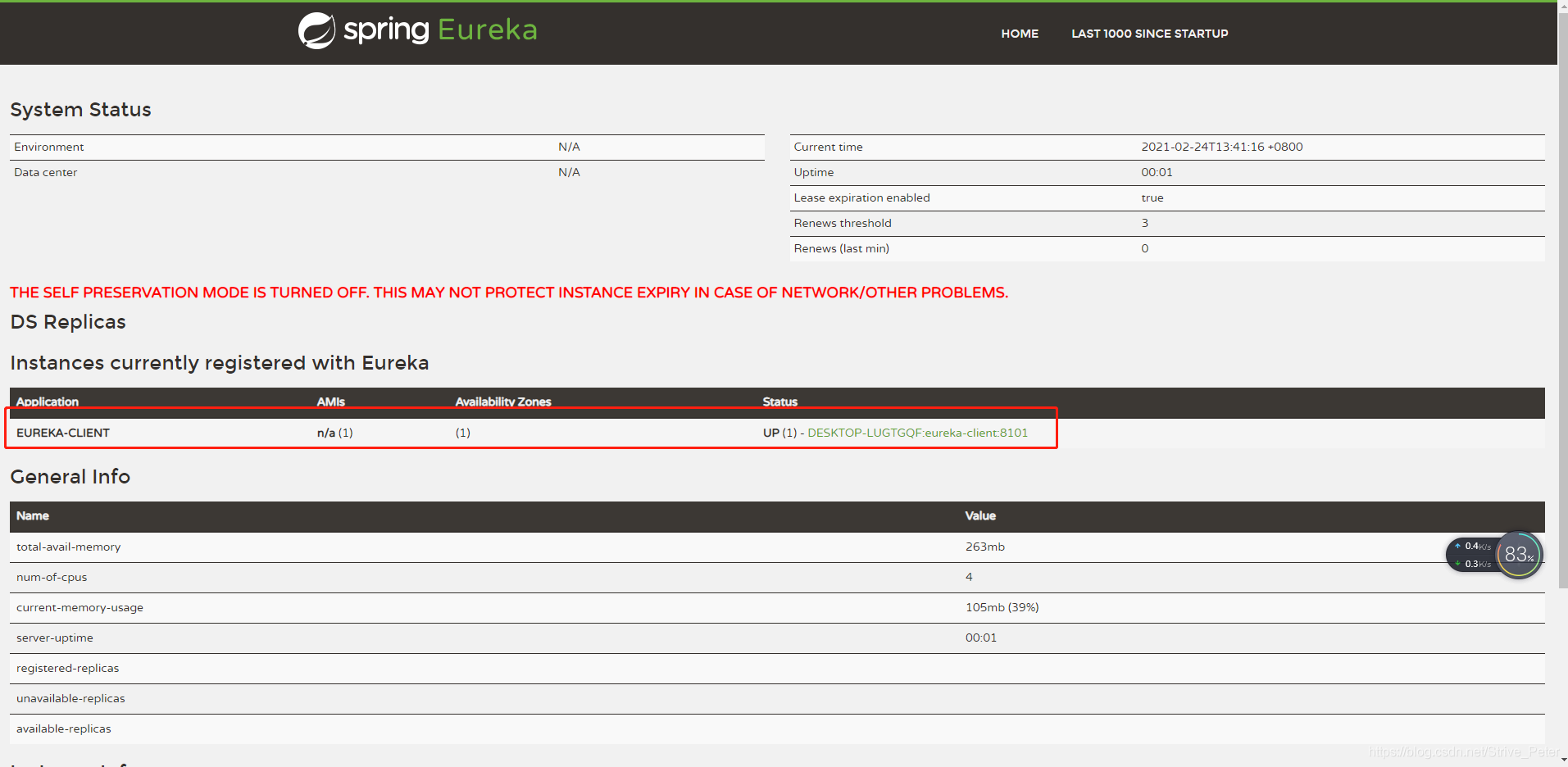Click the Status column header
1568x767 pixels.
[x=780, y=402]
